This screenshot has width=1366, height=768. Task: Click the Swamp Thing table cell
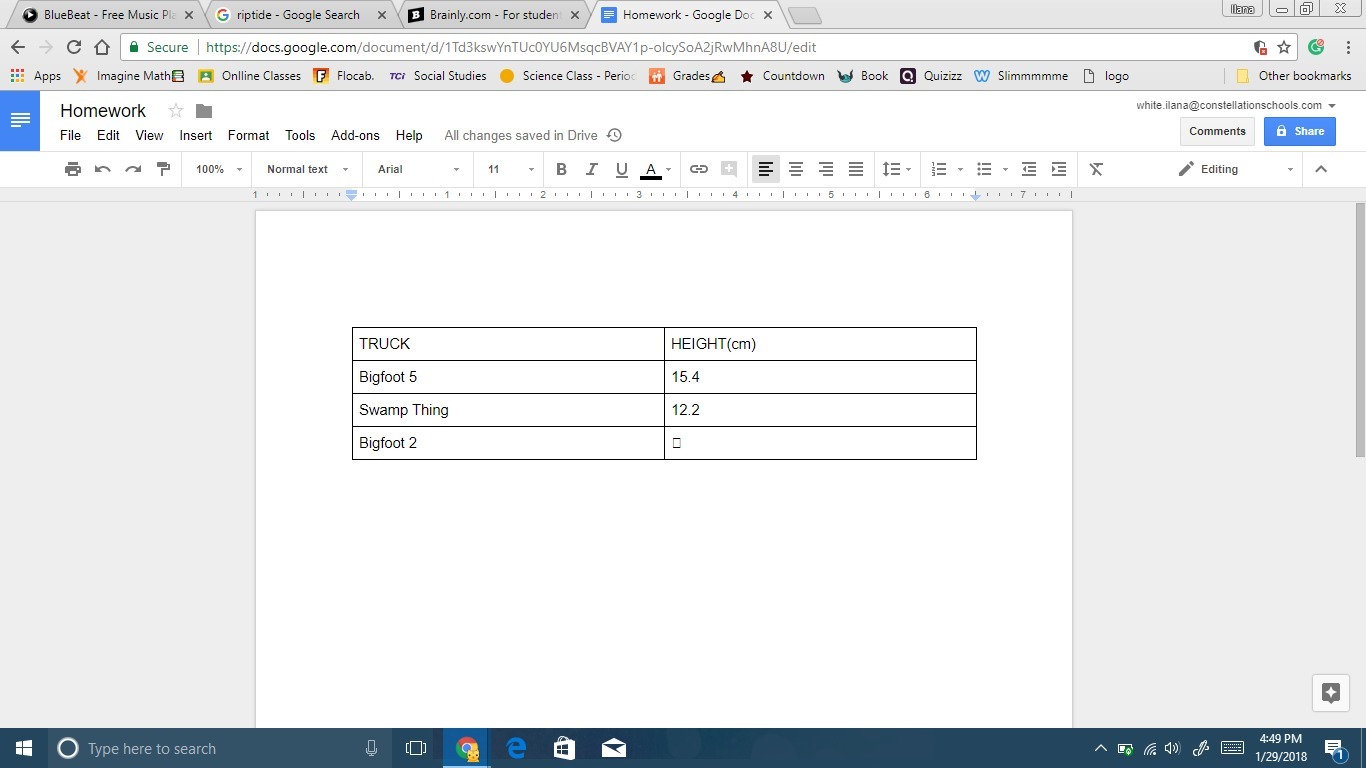(508, 410)
